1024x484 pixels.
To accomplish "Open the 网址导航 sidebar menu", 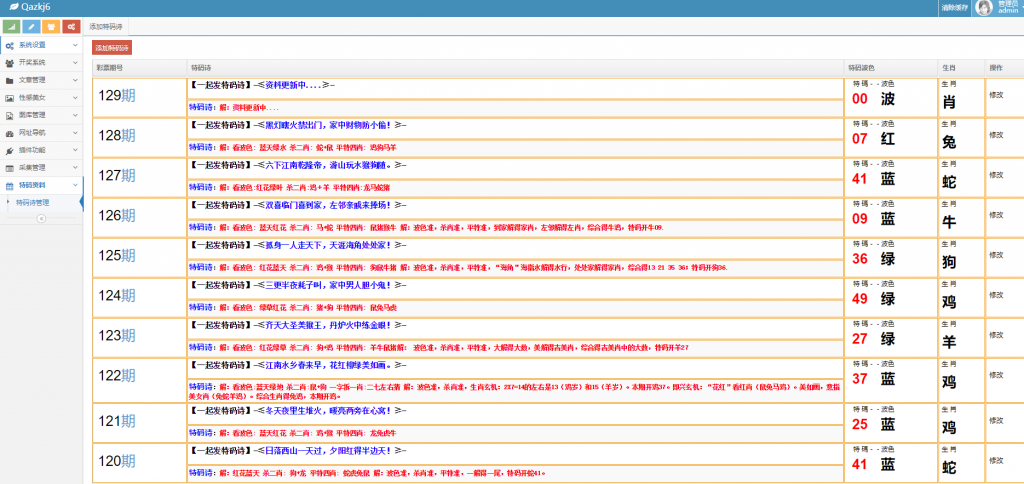I will (40, 132).
